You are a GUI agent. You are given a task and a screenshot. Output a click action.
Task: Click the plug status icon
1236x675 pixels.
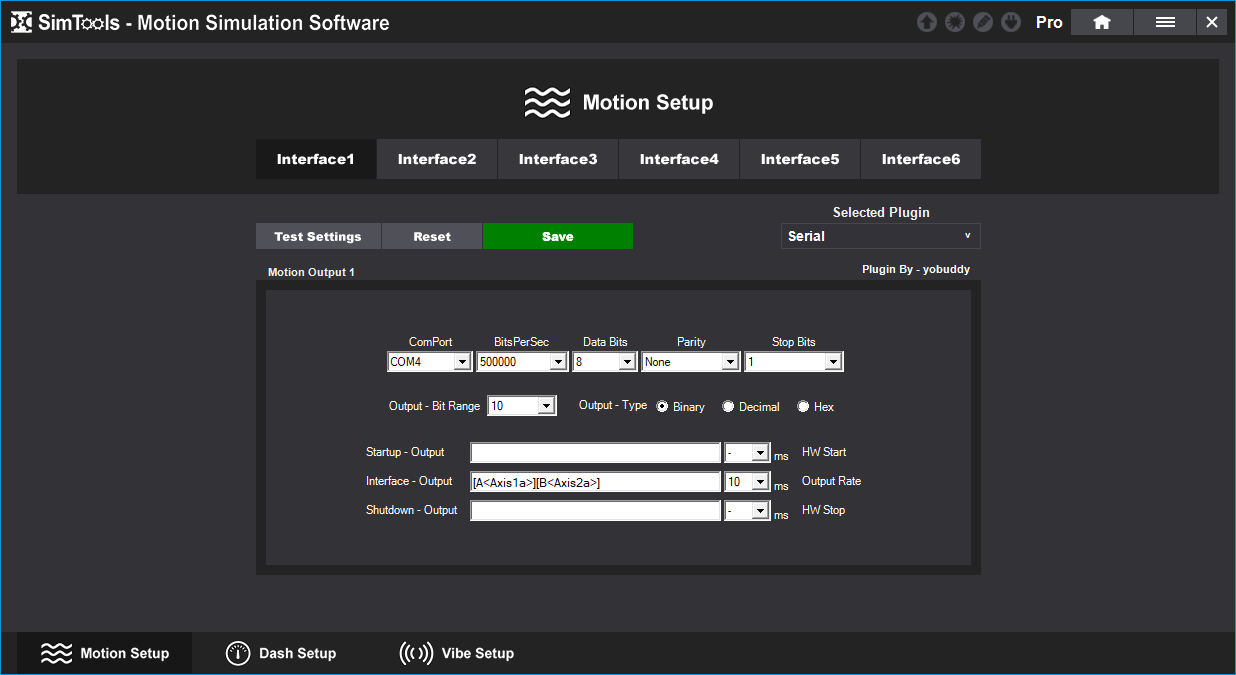click(x=1011, y=22)
